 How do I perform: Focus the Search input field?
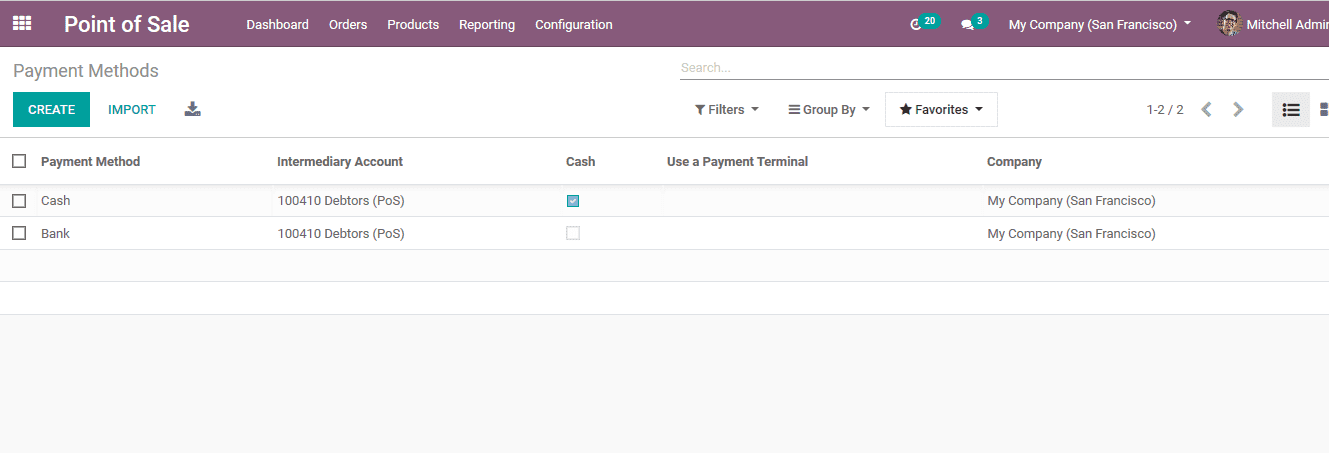coord(1003,68)
